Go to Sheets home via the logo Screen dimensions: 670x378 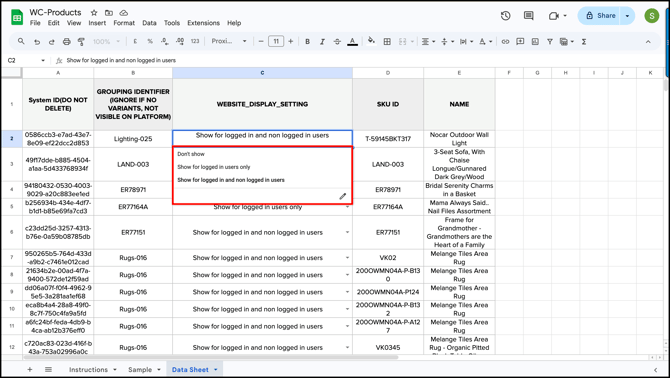[x=17, y=18]
